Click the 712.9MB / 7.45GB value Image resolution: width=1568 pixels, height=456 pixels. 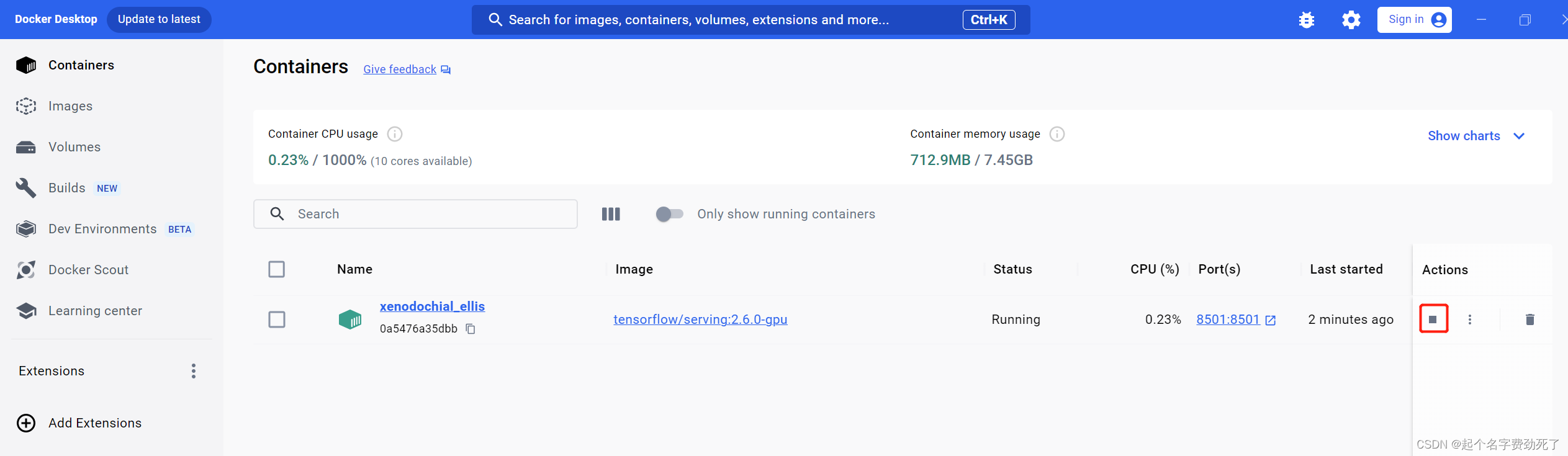[971, 160]
